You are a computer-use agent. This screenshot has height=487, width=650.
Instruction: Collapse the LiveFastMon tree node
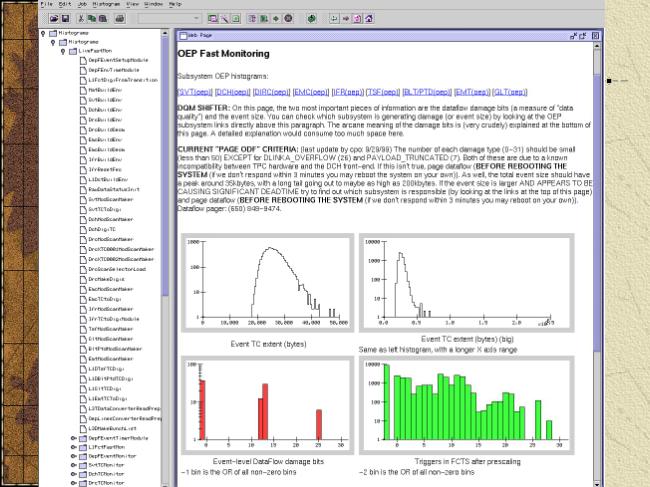coord(62,51)
